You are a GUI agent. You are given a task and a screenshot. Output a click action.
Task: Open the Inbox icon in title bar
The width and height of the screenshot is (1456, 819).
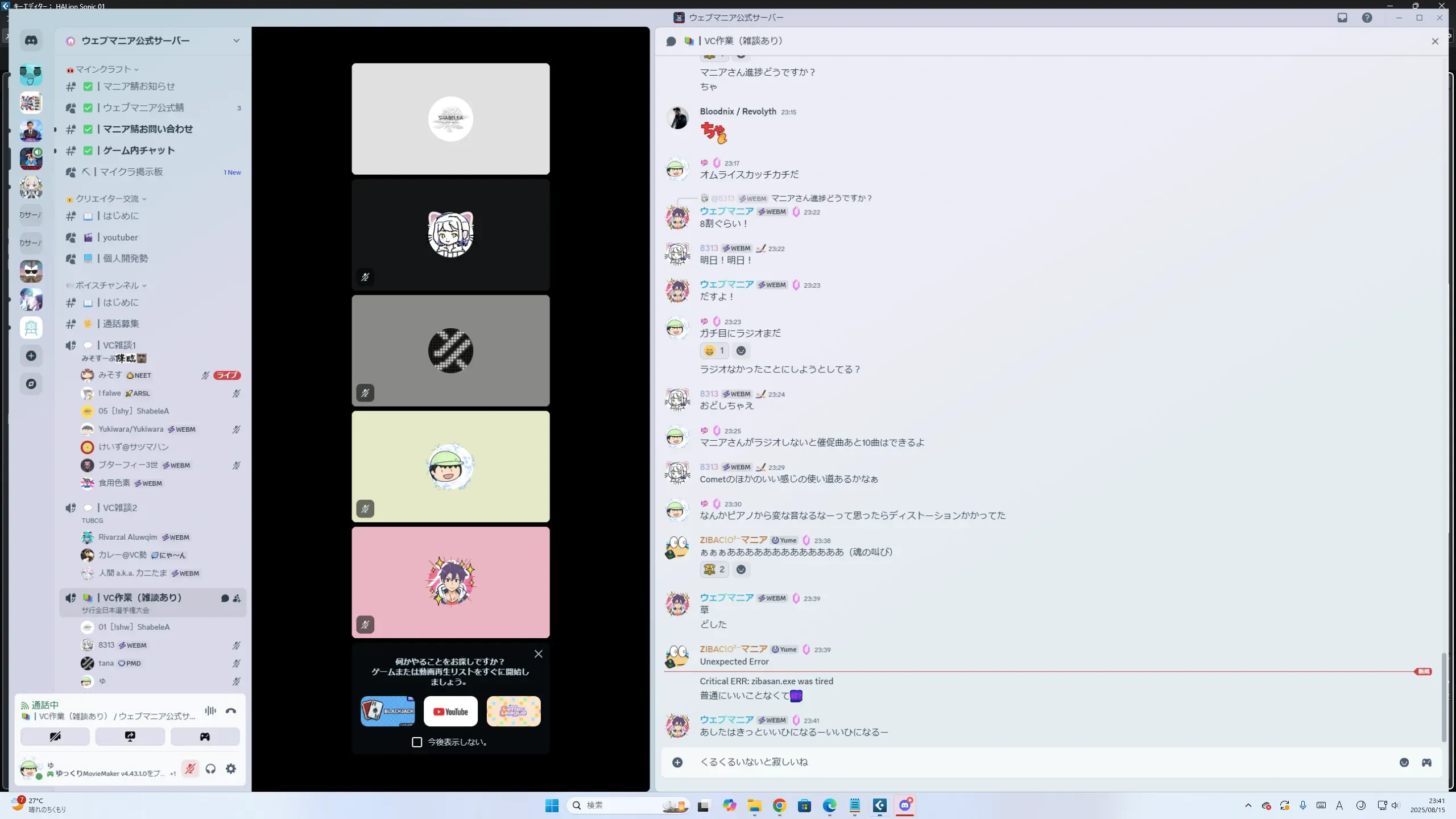click(x=1342, y=18)
